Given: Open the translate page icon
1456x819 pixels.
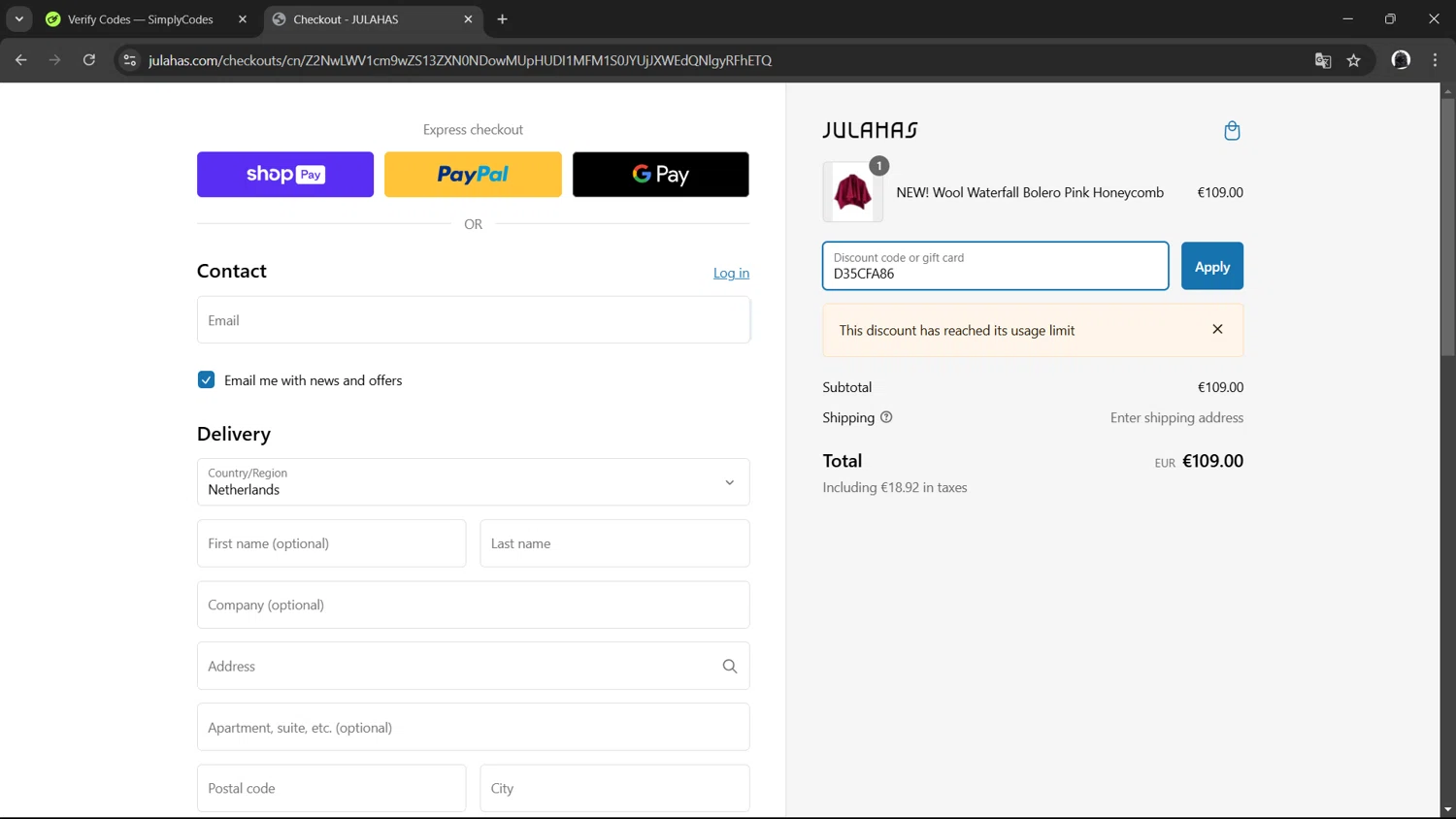Looking at the screenshot, I should point(1323,60).
